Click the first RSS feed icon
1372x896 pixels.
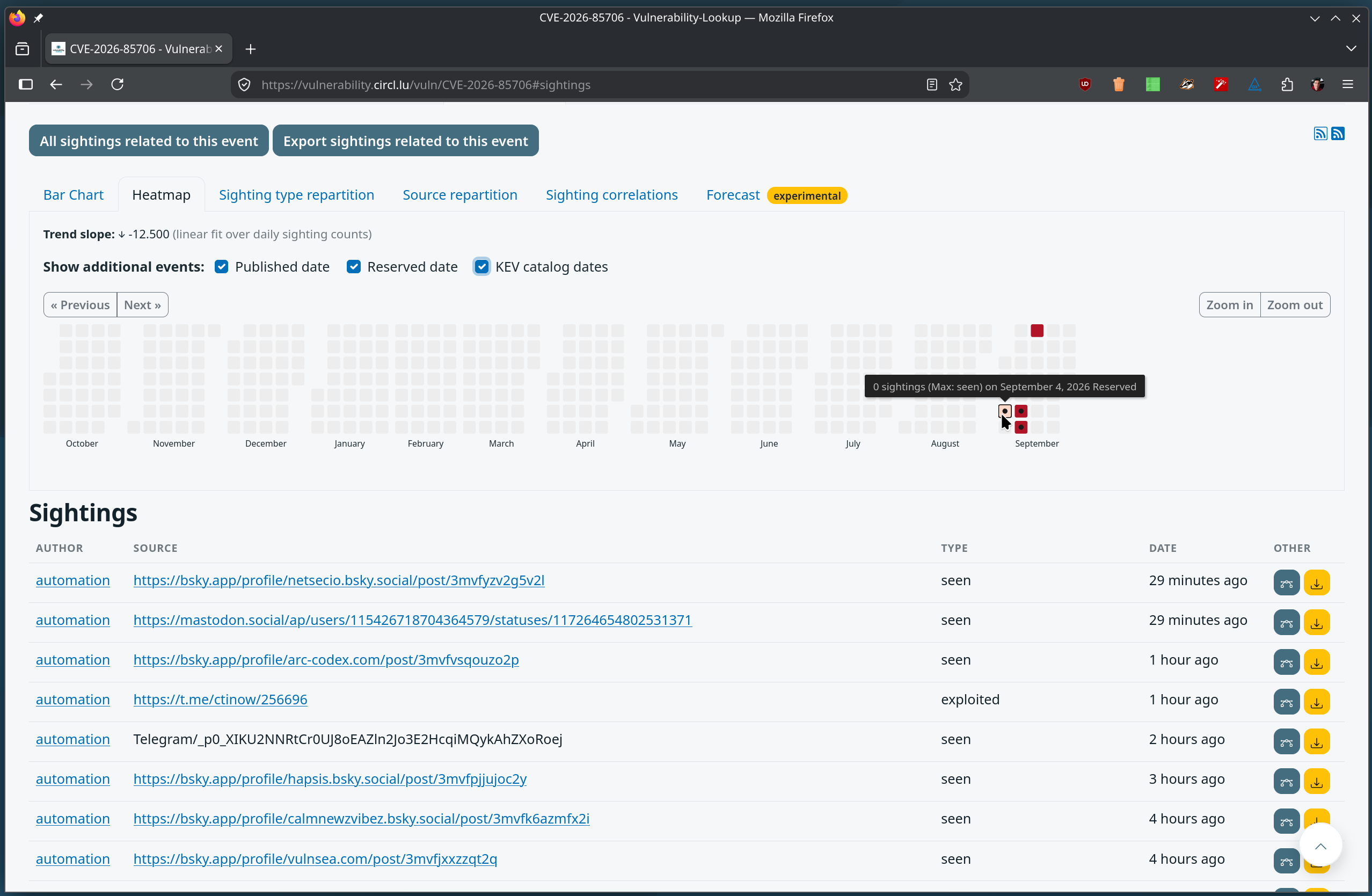[x=1320, y=134]
